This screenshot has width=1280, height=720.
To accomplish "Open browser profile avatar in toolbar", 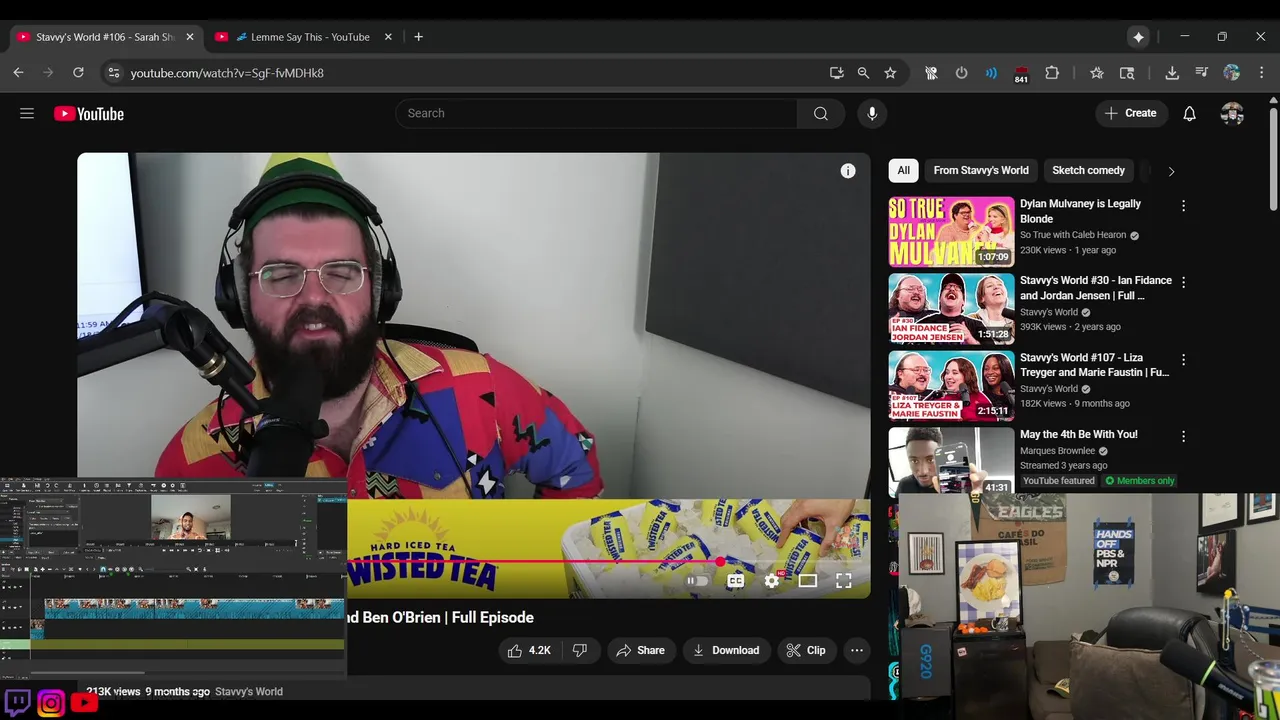I will click(x=1232, y=73).
